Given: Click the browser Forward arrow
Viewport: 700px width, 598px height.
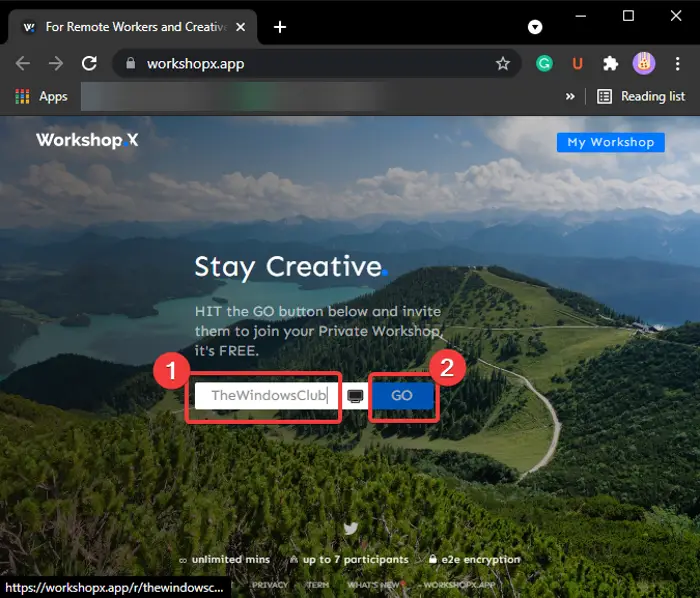Looking at the screenshot, I should coord(56,63).
